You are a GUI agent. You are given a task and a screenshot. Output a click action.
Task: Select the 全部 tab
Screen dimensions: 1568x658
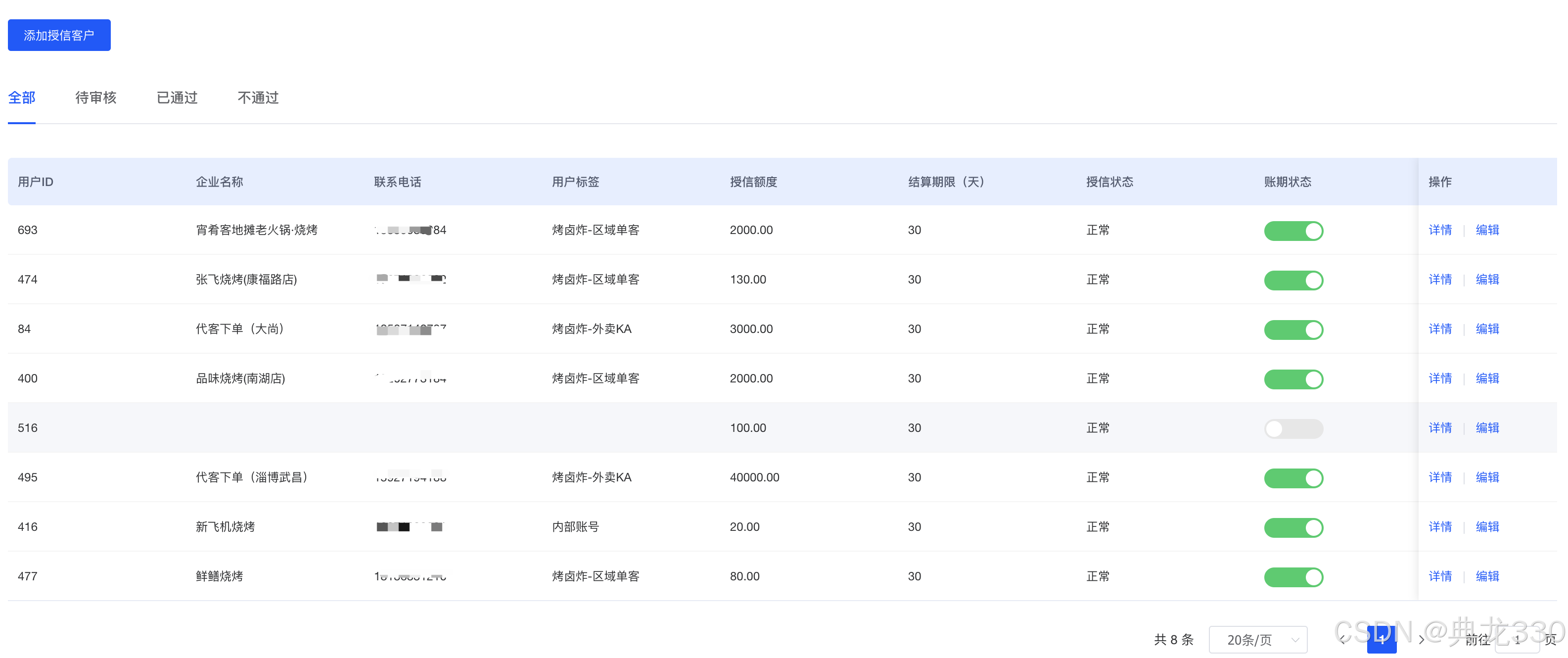tap(22, 97)
